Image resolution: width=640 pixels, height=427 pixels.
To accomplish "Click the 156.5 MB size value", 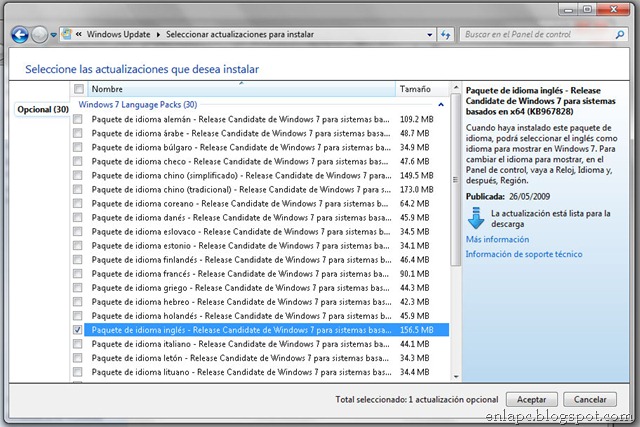I will (x=416, y=330).
